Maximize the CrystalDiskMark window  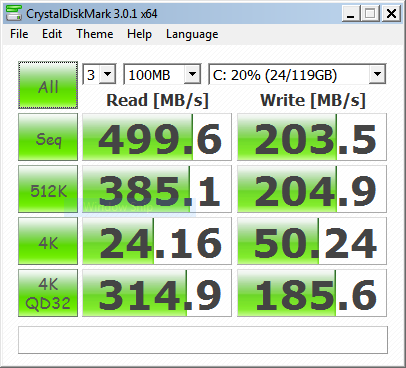tap(370, 14)
